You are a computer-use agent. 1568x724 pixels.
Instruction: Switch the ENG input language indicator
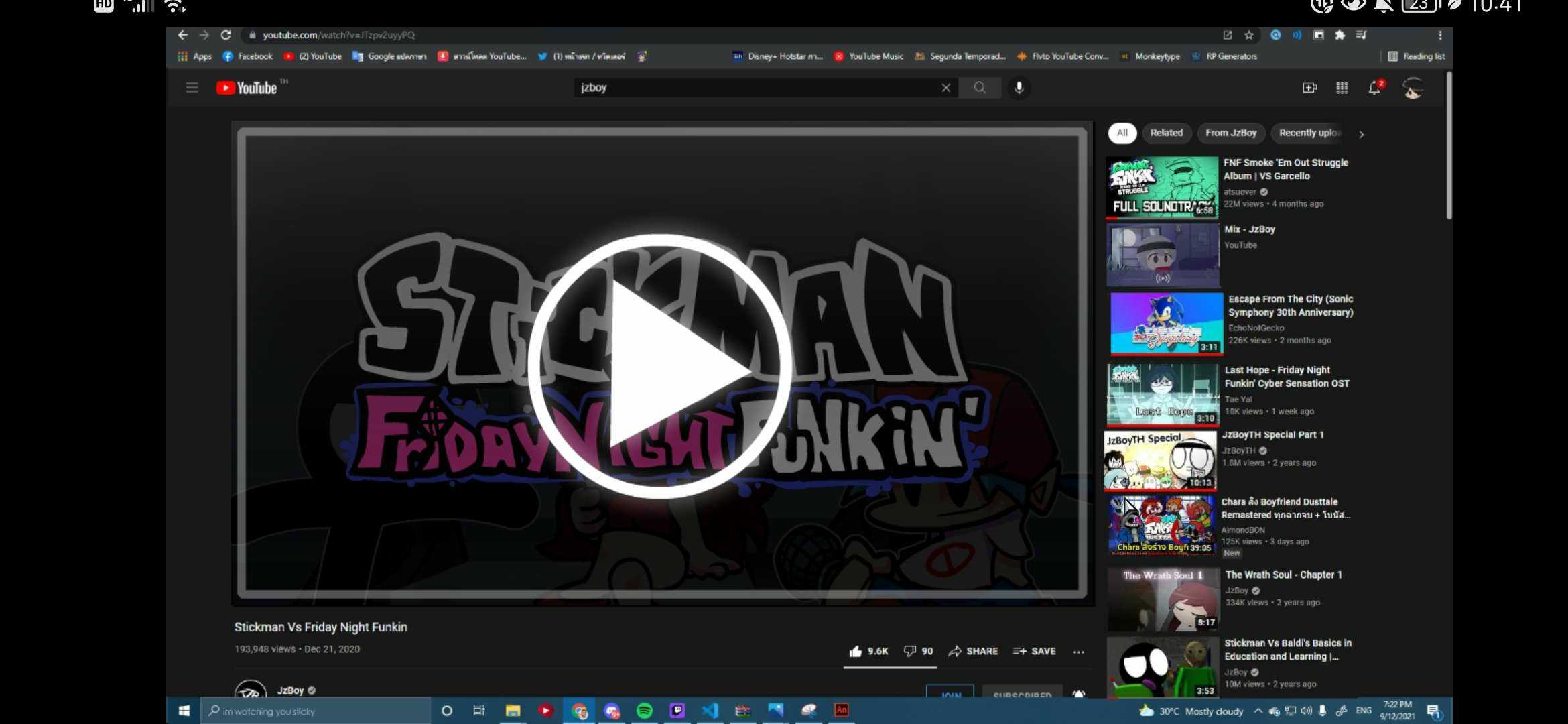tap(1364, 711)
